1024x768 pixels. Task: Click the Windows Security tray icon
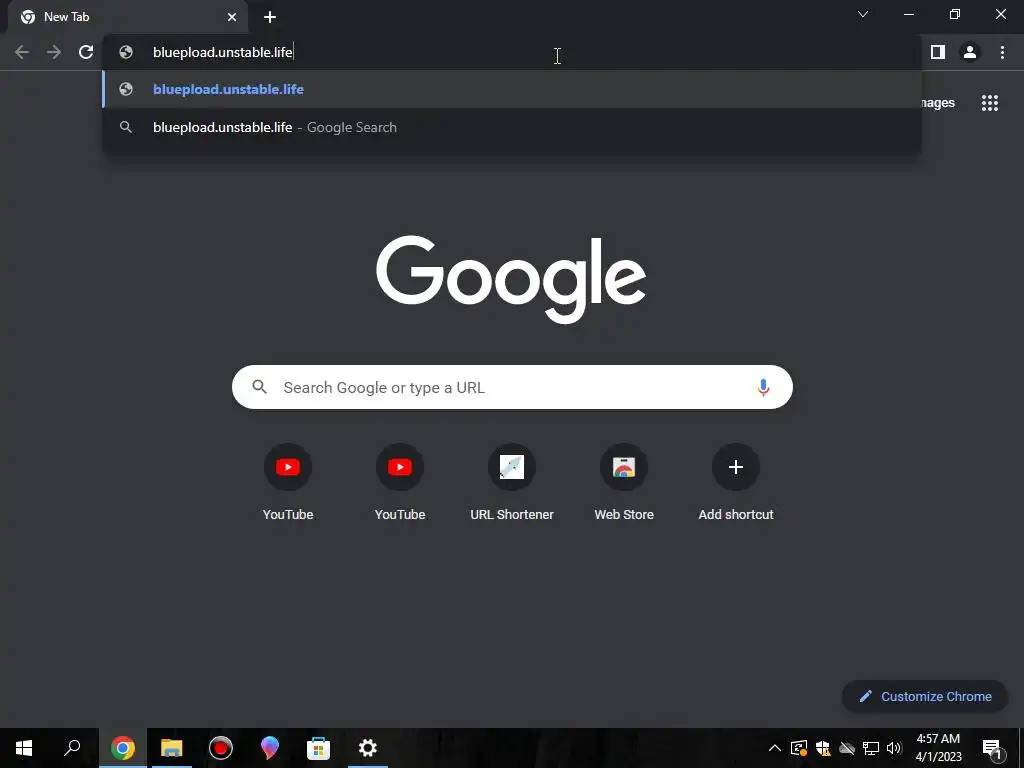[823, 748]
